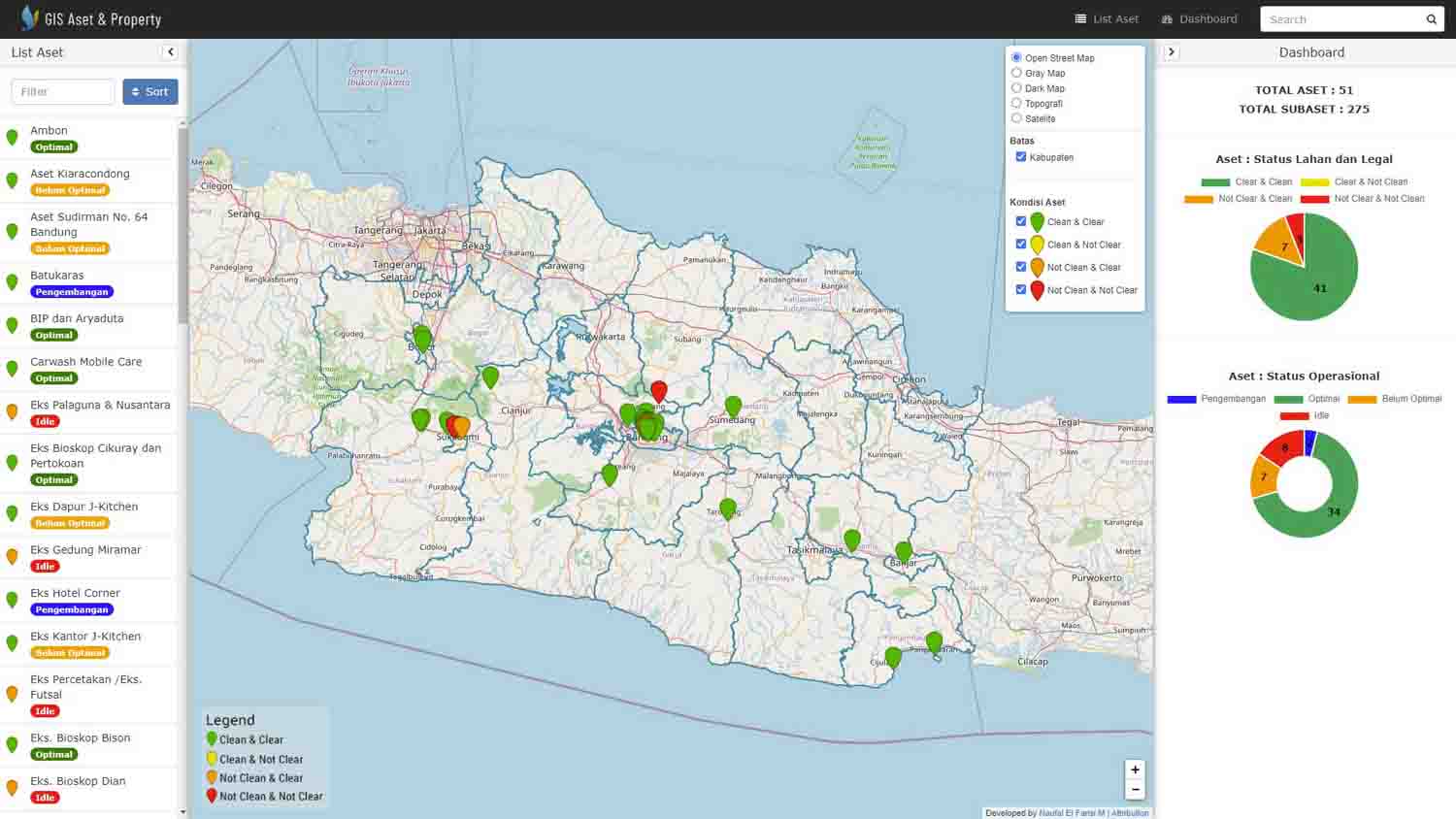Select the Satelite basemap option
The width and height of the screenshot is (1456, 819).
pyautogui.click(x=1016, y=118)
